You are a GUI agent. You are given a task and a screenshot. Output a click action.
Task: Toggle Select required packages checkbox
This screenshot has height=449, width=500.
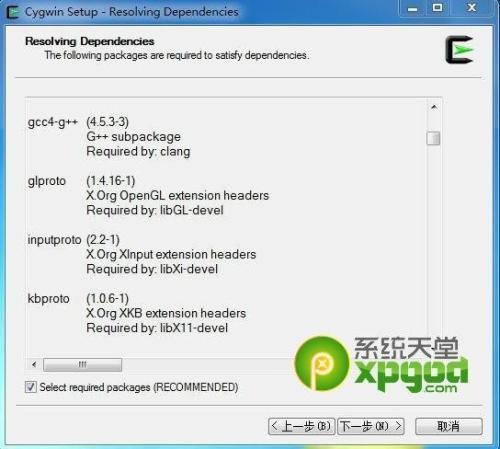click(x=31, y=387)
